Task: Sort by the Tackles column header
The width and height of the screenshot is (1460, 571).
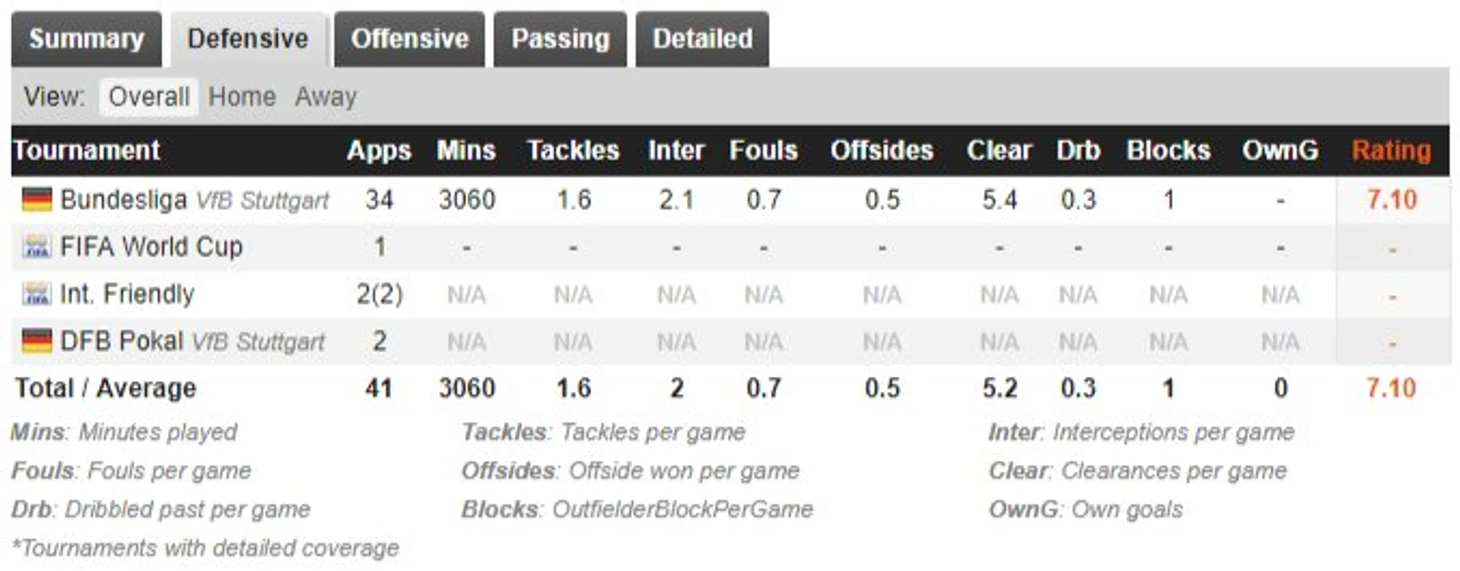Action: click(x=573, y=151)
